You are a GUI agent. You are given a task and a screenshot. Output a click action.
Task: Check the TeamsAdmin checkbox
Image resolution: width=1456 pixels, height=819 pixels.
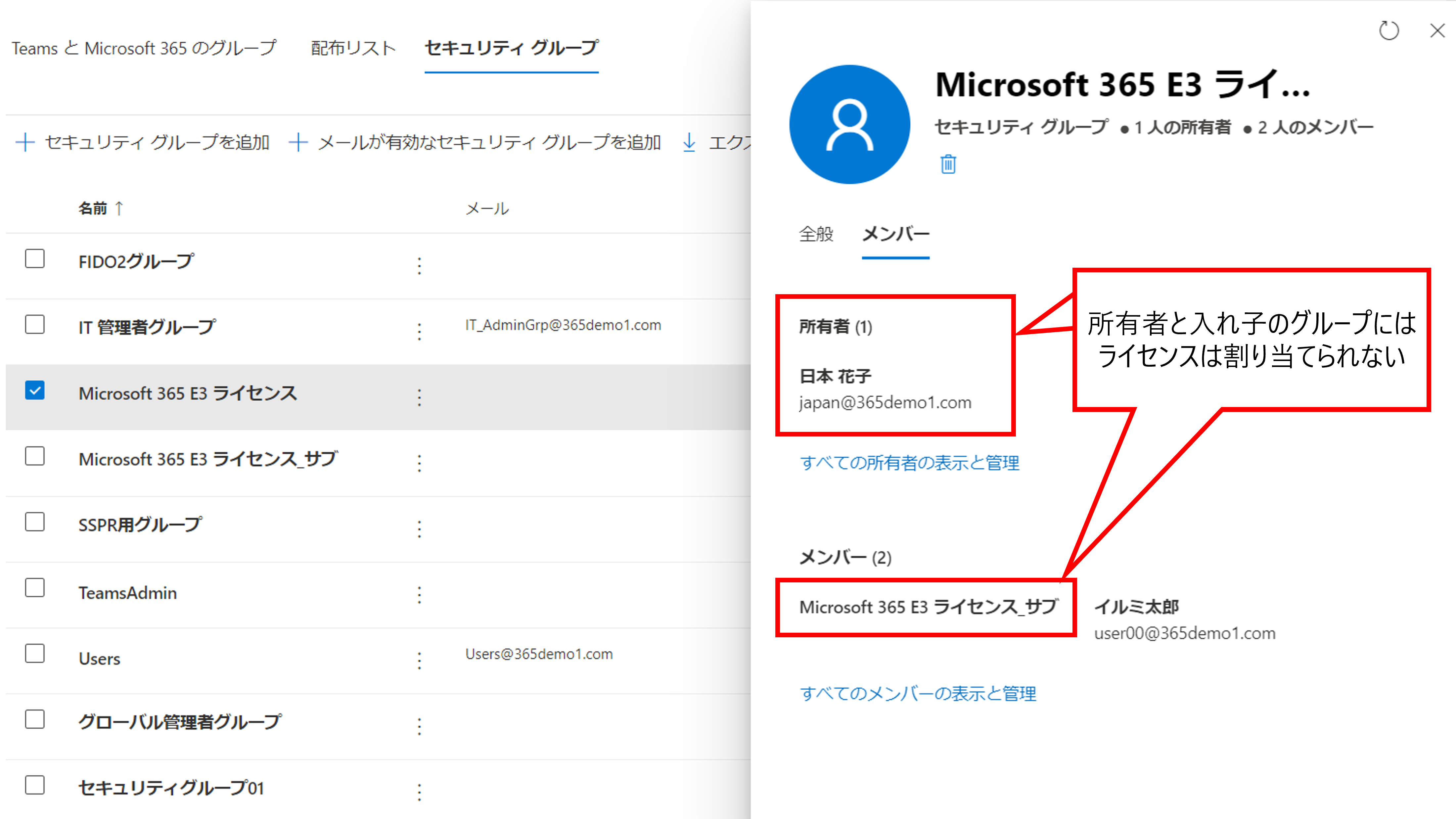35,588
